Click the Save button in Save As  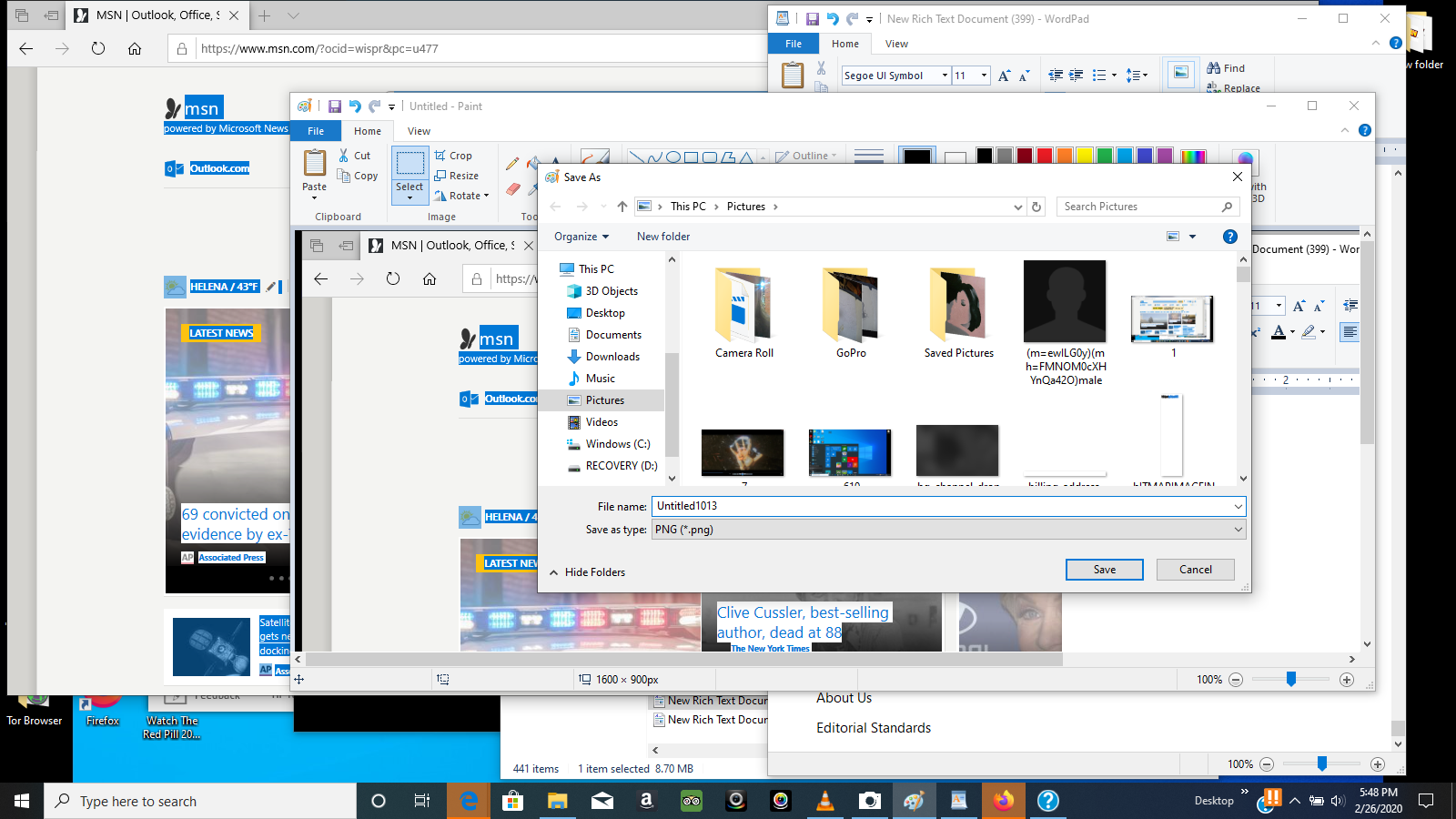tap(1105, 570)
